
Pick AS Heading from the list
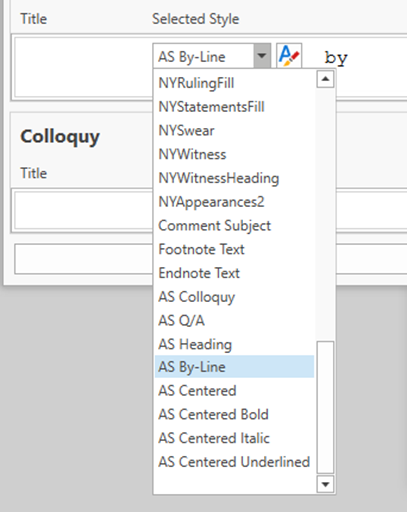pos(235,344)
